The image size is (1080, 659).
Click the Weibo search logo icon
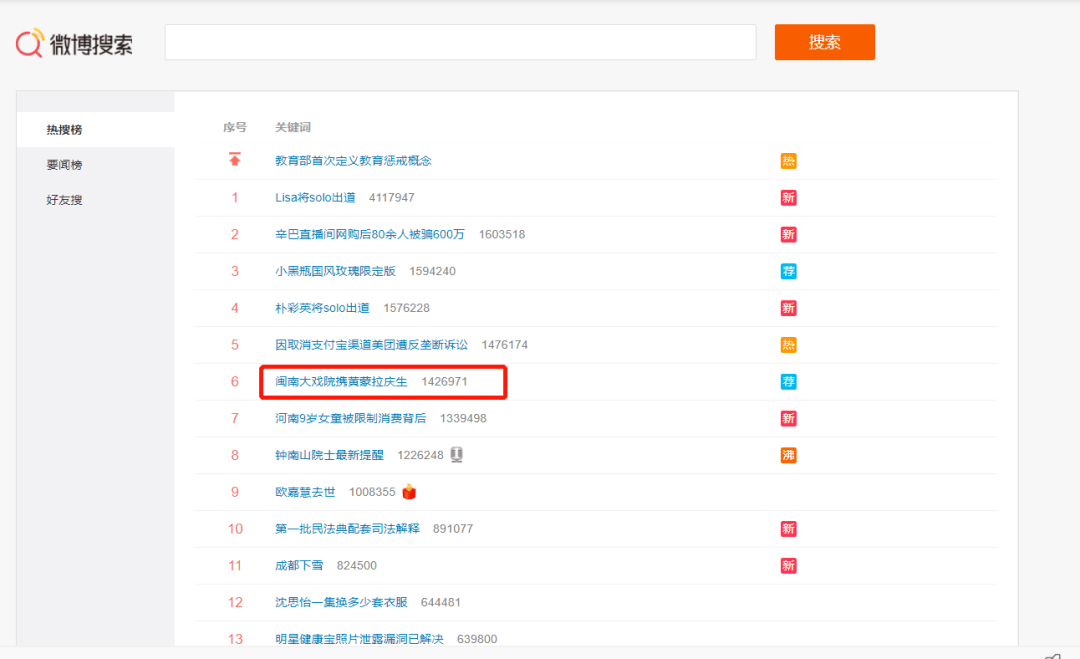click(30, 43)
